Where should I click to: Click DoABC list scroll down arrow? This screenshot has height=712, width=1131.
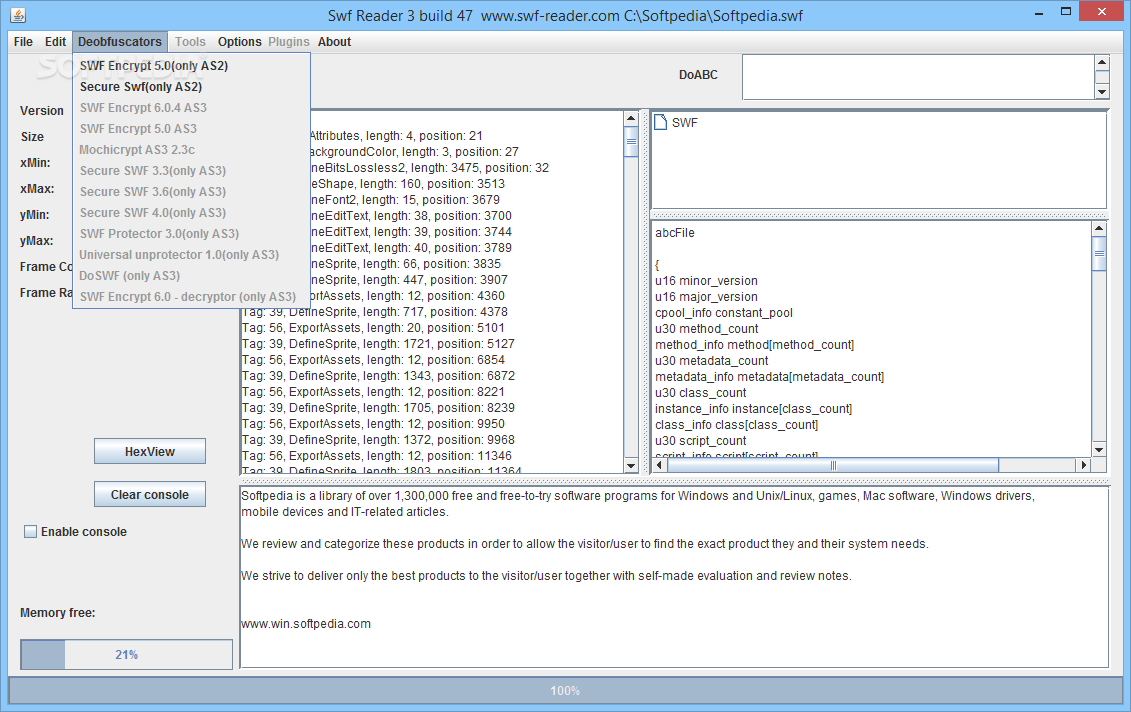pos(1101,92)
